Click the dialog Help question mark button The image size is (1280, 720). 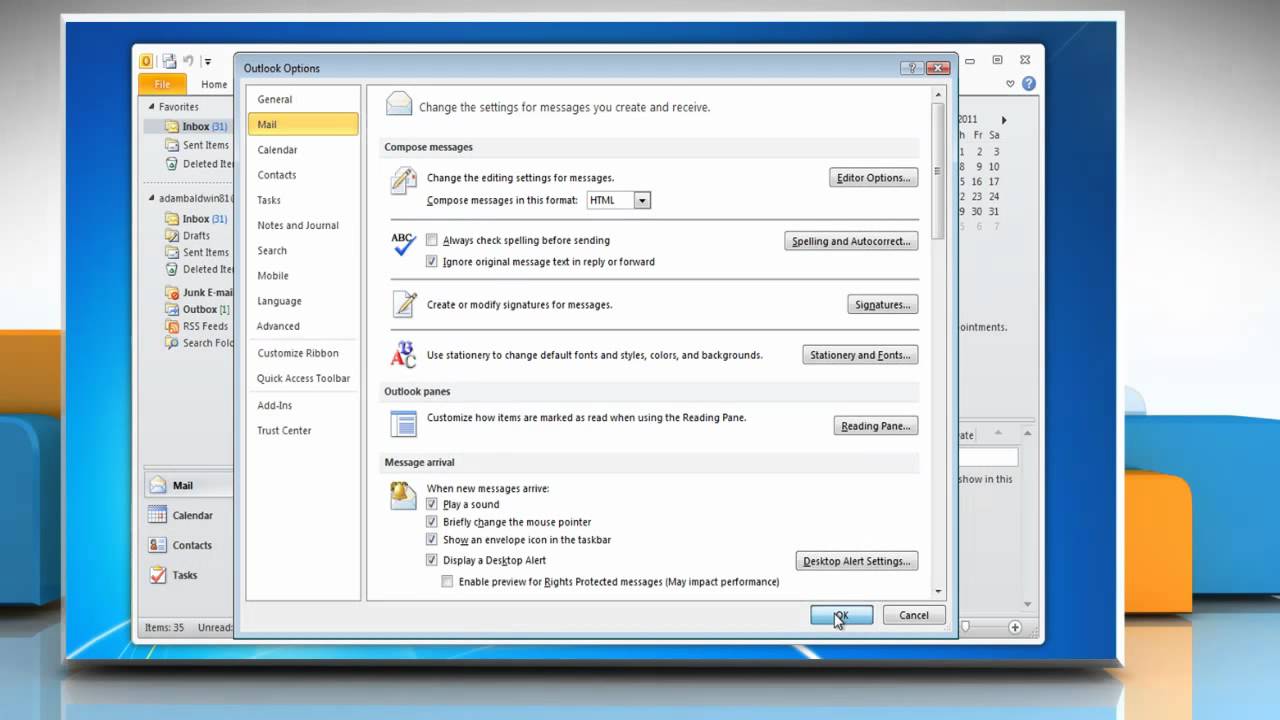911,68
